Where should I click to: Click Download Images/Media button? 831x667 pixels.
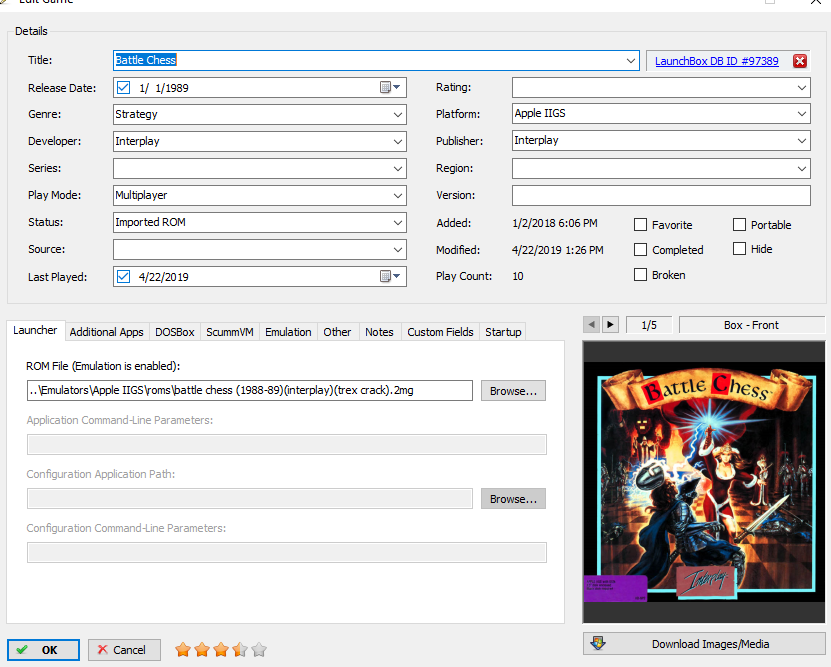704,644
